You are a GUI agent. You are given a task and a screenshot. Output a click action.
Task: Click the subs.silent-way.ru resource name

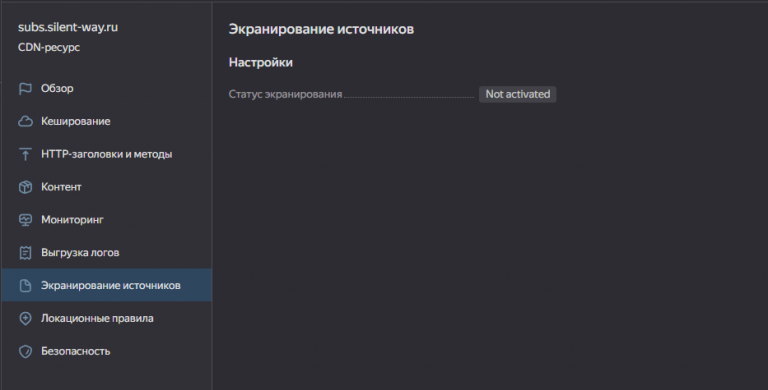point(68,27)
